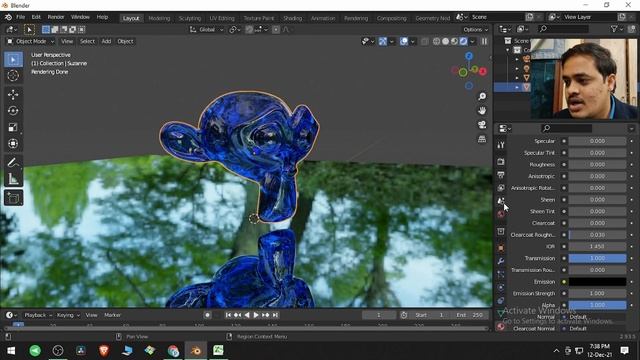Click the Transmission slider
The image size is (640, 360).
point(597,258)
